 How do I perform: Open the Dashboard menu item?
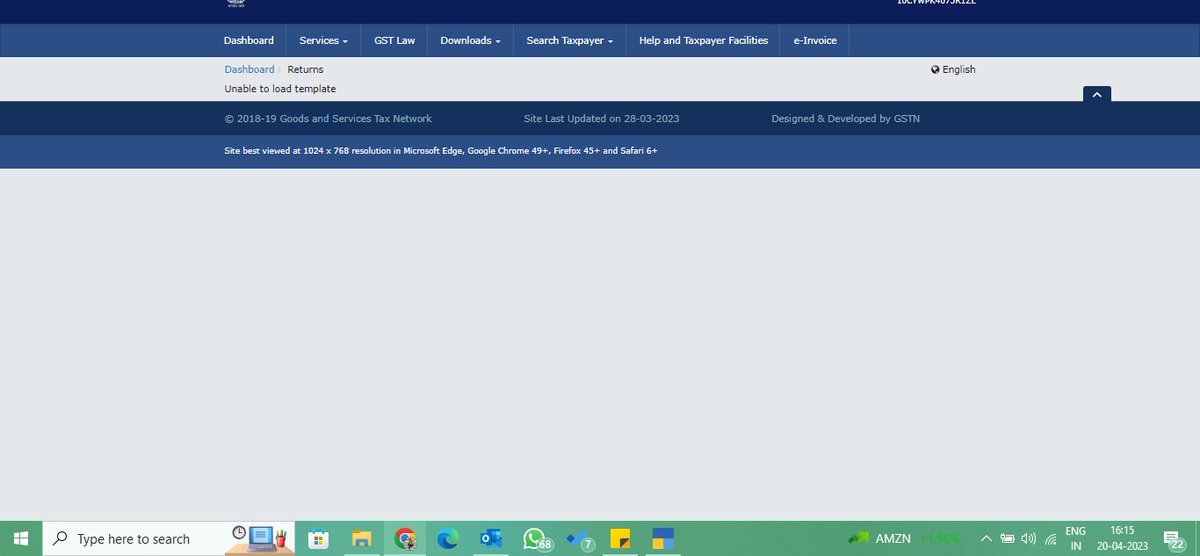point(248,40)
